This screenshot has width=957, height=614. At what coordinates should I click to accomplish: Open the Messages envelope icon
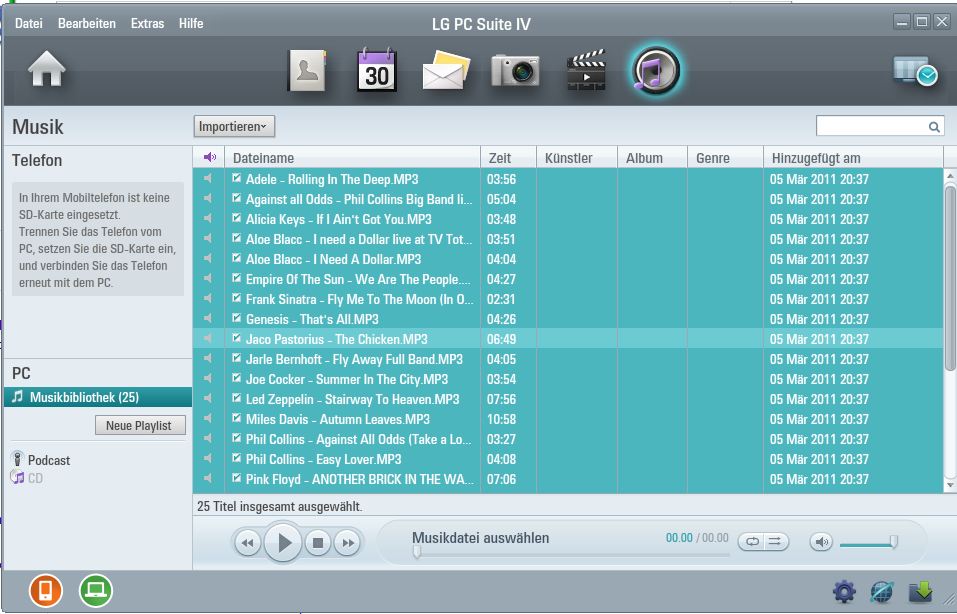click(446, 71)
